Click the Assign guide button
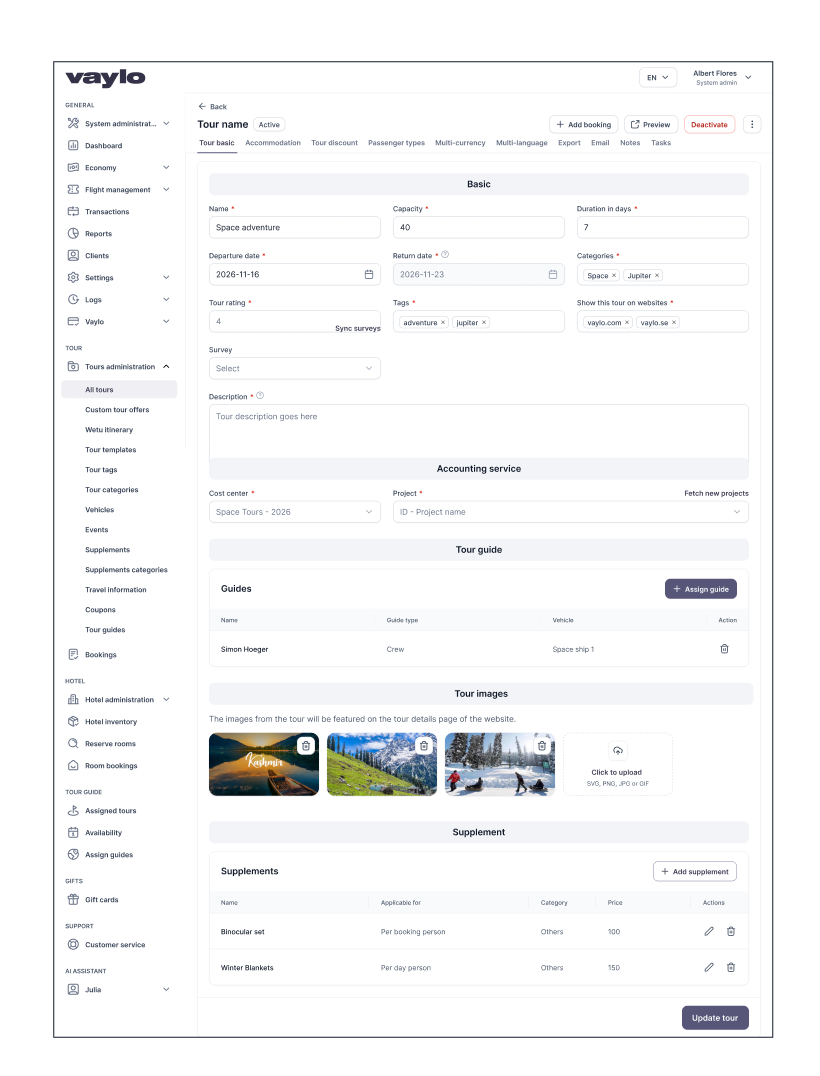Screen dimensions: 820x1076 click(x=700, y=589)
